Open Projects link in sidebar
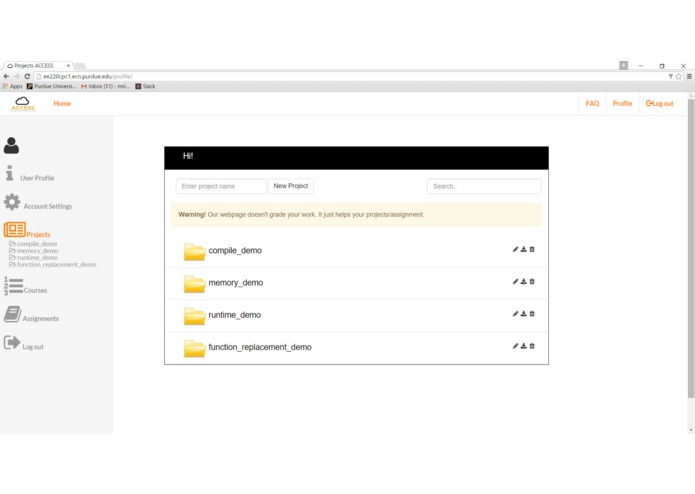 click(38, 234)
